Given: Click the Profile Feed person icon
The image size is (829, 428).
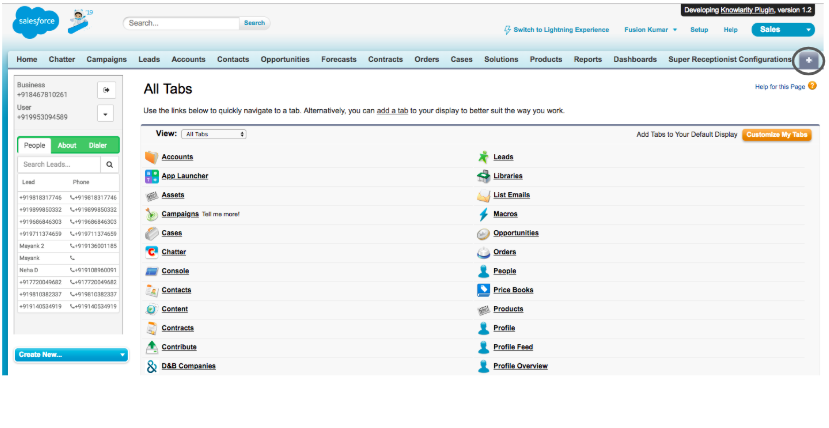Looking at the screenshot, I should click(x=483, y=347).
